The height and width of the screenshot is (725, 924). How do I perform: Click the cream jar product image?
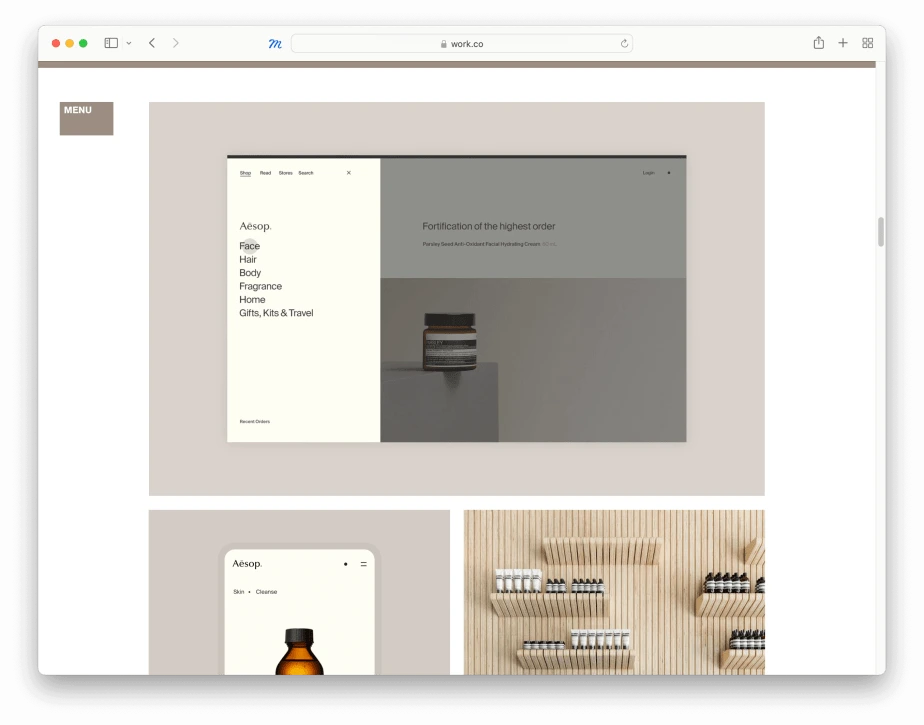click(450, 342)
